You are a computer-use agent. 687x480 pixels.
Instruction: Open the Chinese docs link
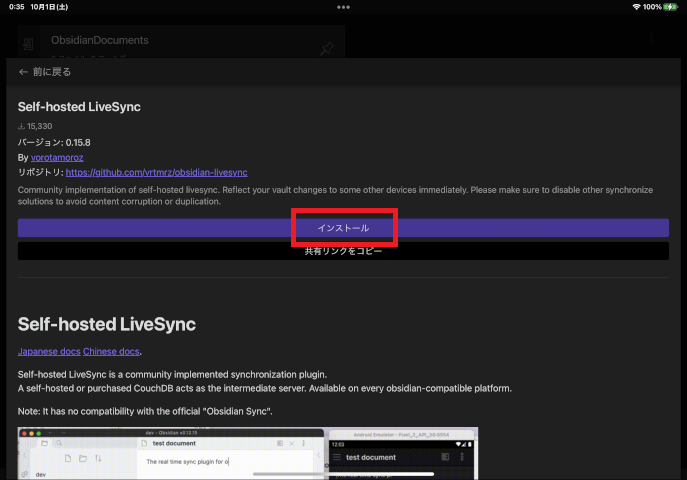[x=111, y=352]
